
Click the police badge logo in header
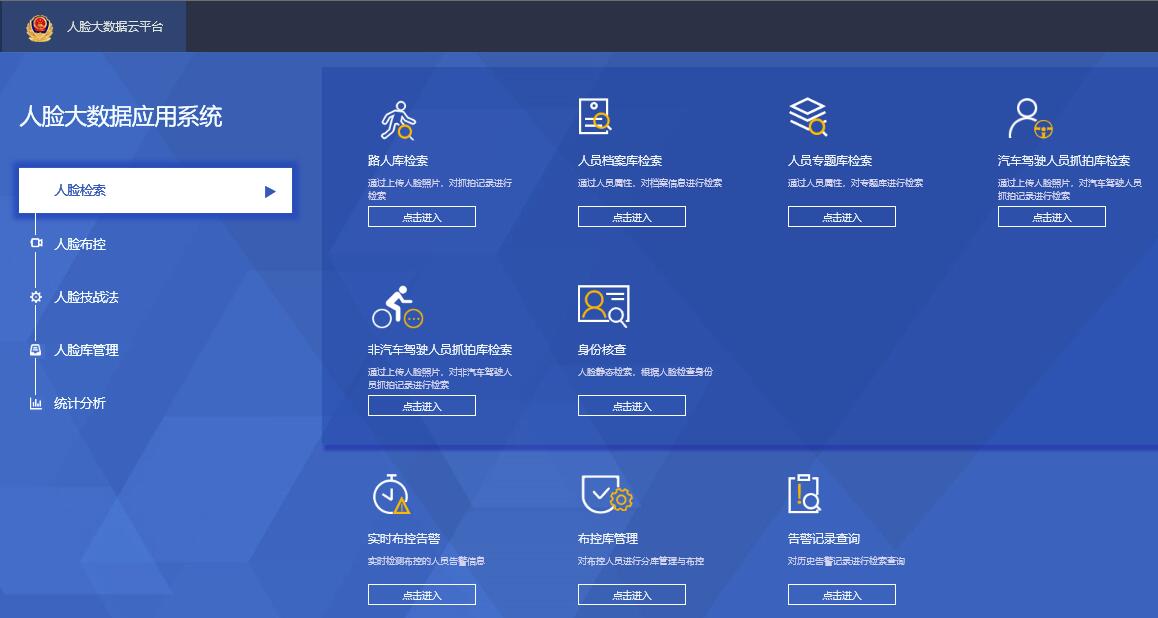(39, 27)
